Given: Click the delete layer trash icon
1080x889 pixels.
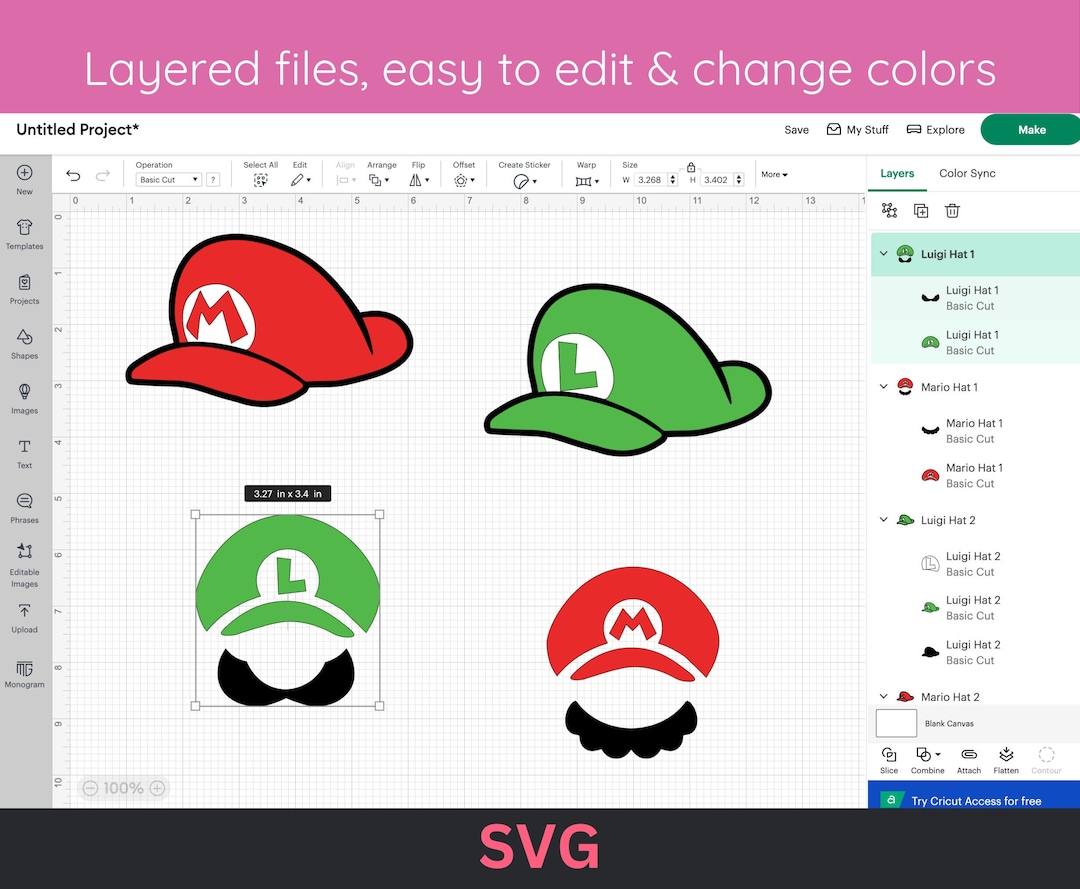Looking at the screenshot, I should 952,210.
